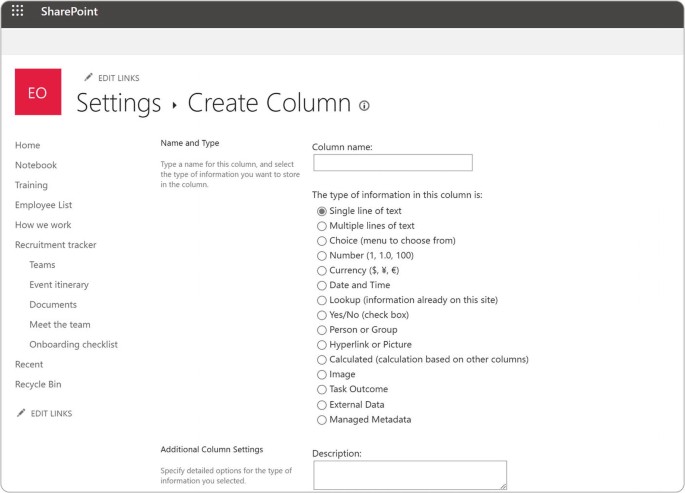Click into the Column name text field

pyautogui.click(x=393, y=162)
